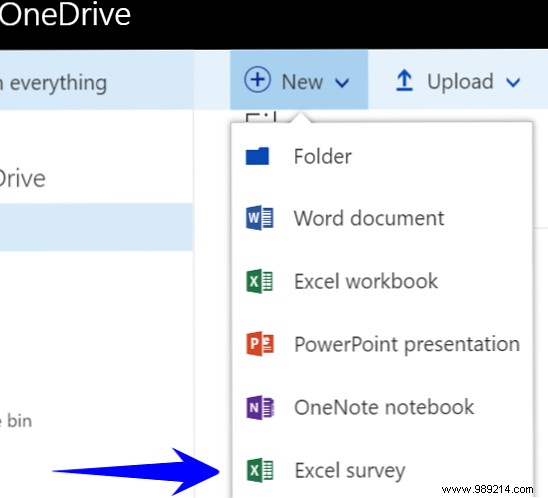
Task: Click the Excel survey icon
Action: click(260, 470)
